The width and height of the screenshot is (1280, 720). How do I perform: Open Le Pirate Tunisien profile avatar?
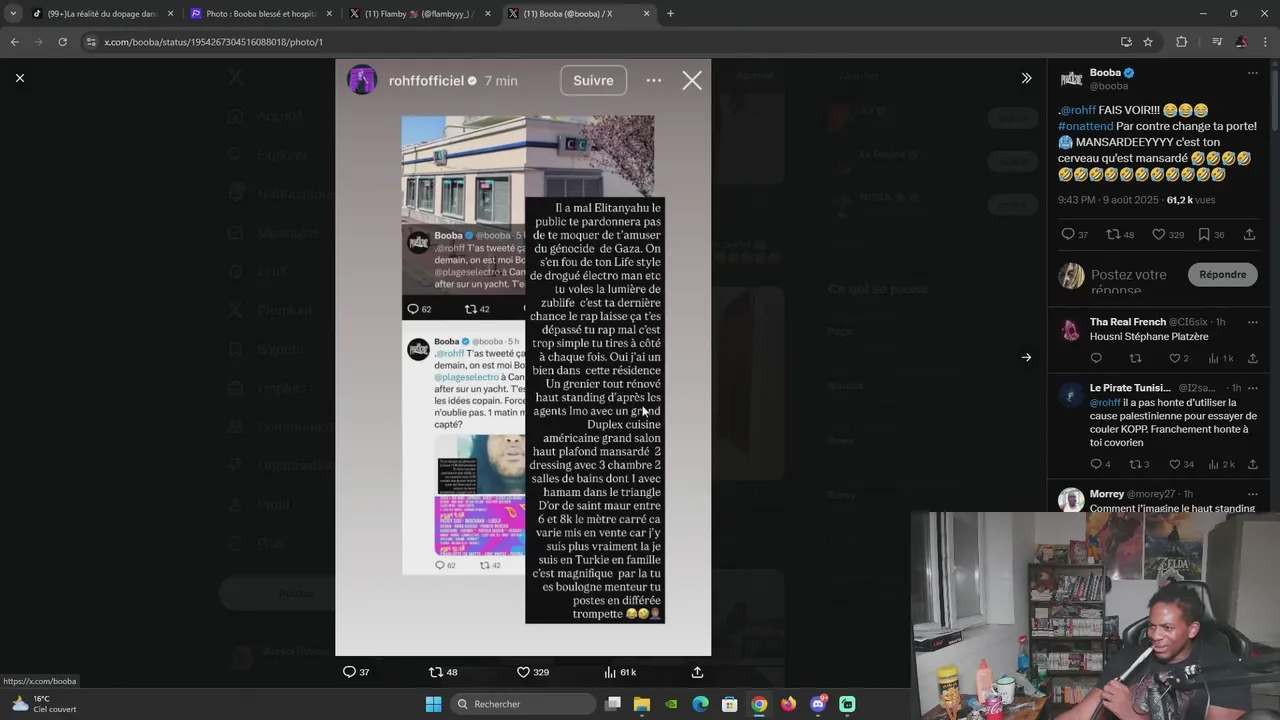(x=1071, y=396)
